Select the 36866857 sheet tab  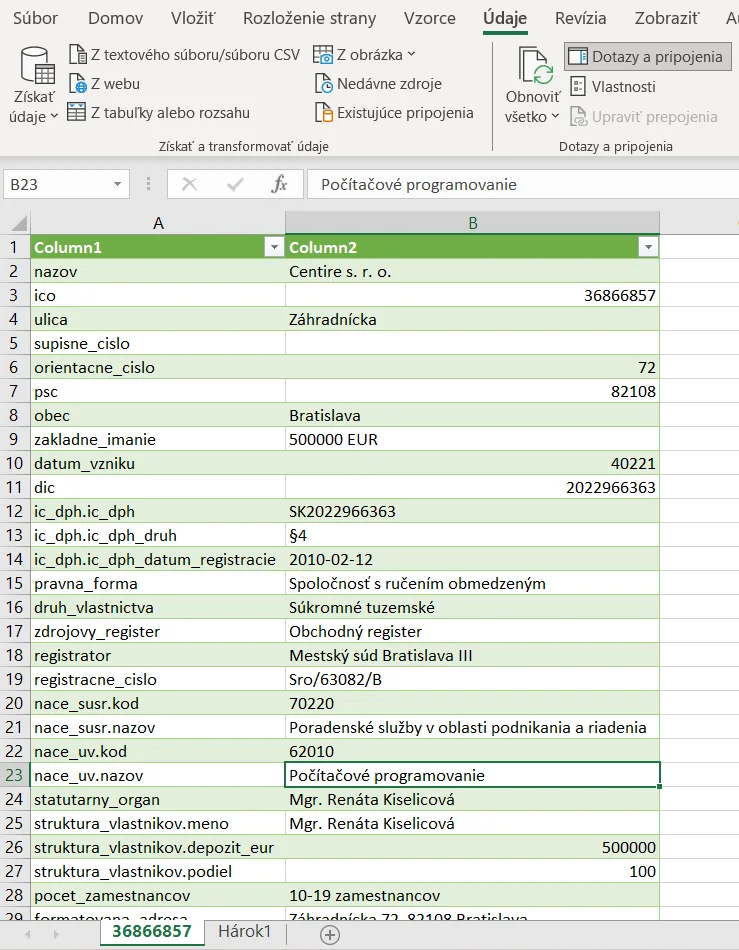coord(152,931)
